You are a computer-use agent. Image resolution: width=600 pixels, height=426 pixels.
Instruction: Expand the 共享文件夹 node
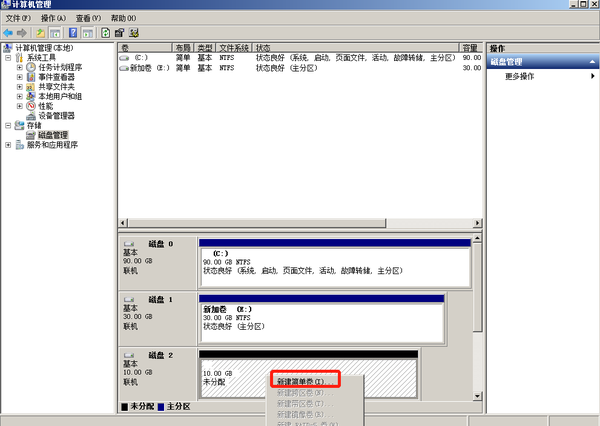(x=20, y=87)
